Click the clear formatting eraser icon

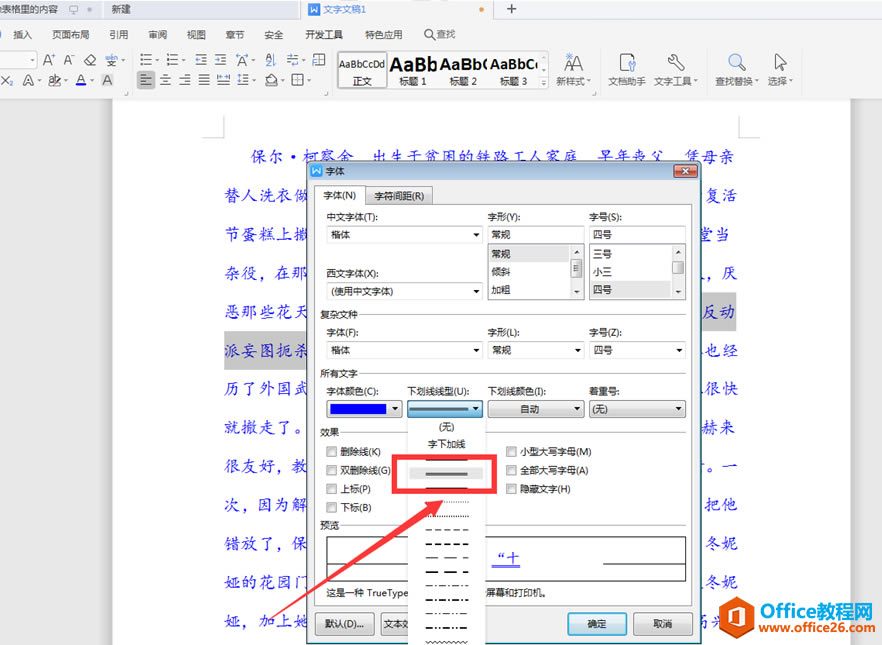click(x=89, y=59)
